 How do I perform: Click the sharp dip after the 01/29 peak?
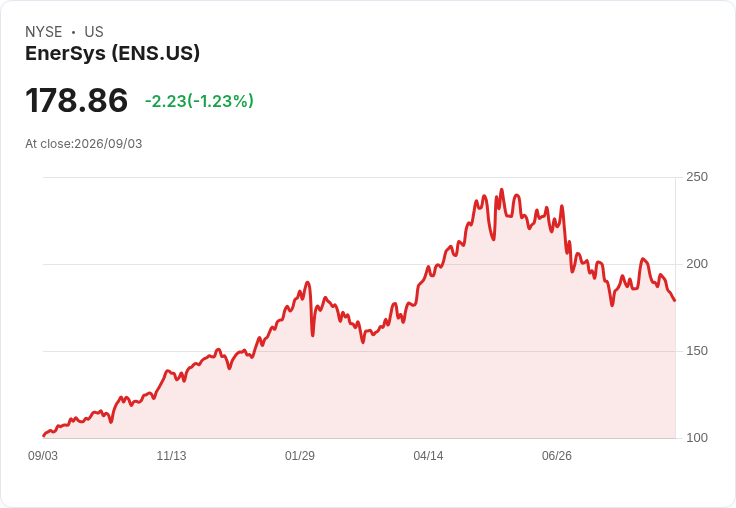313,335
